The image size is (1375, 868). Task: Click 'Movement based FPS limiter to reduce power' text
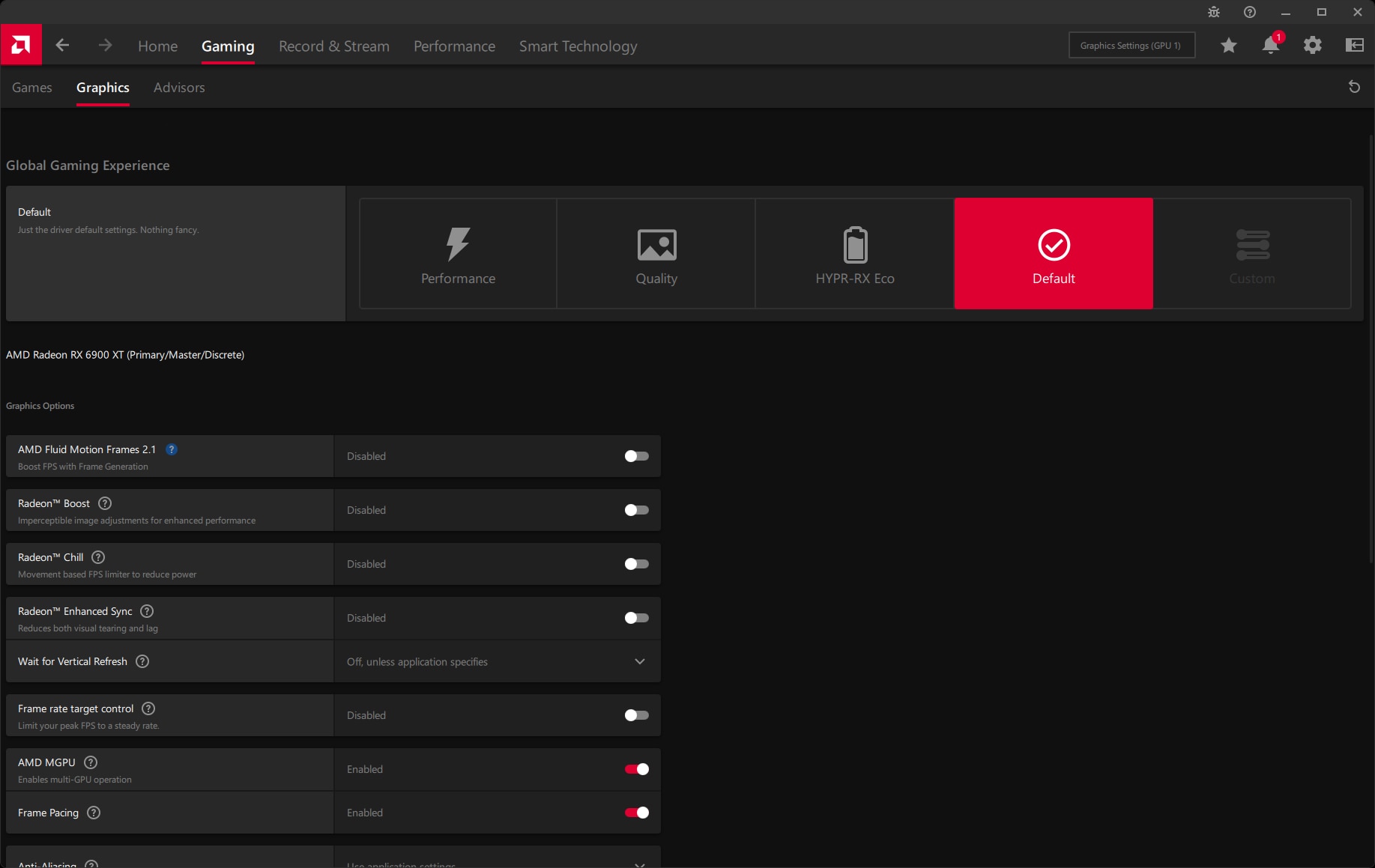(x=107, y=574)
